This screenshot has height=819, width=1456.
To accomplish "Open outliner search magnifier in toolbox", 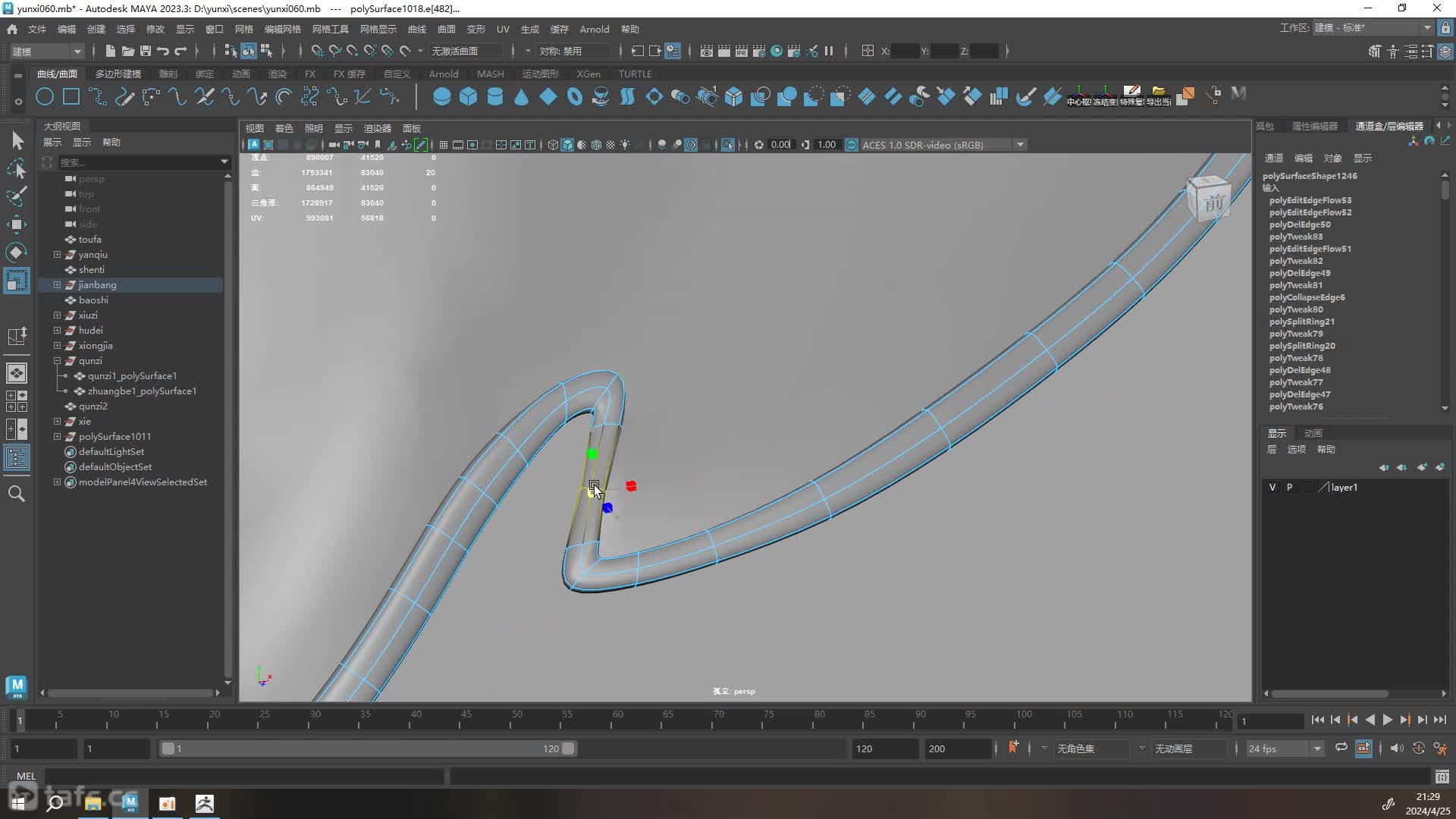I will point(17,494).
